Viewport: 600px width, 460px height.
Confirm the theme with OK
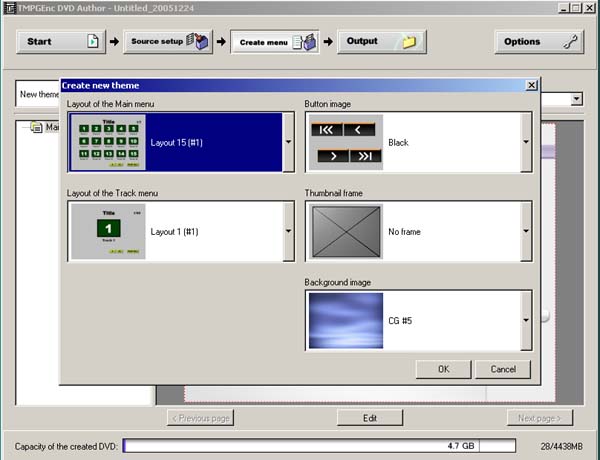pos(443,369)
